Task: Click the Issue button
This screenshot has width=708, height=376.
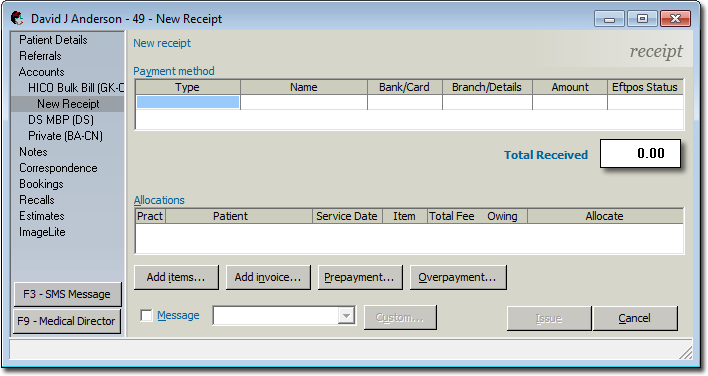Action: point(549,318)
